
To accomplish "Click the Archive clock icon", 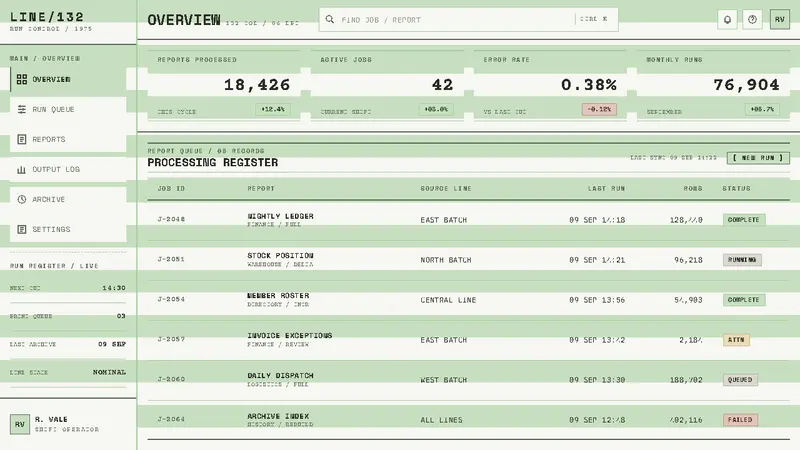I will (x=21, y=199).
